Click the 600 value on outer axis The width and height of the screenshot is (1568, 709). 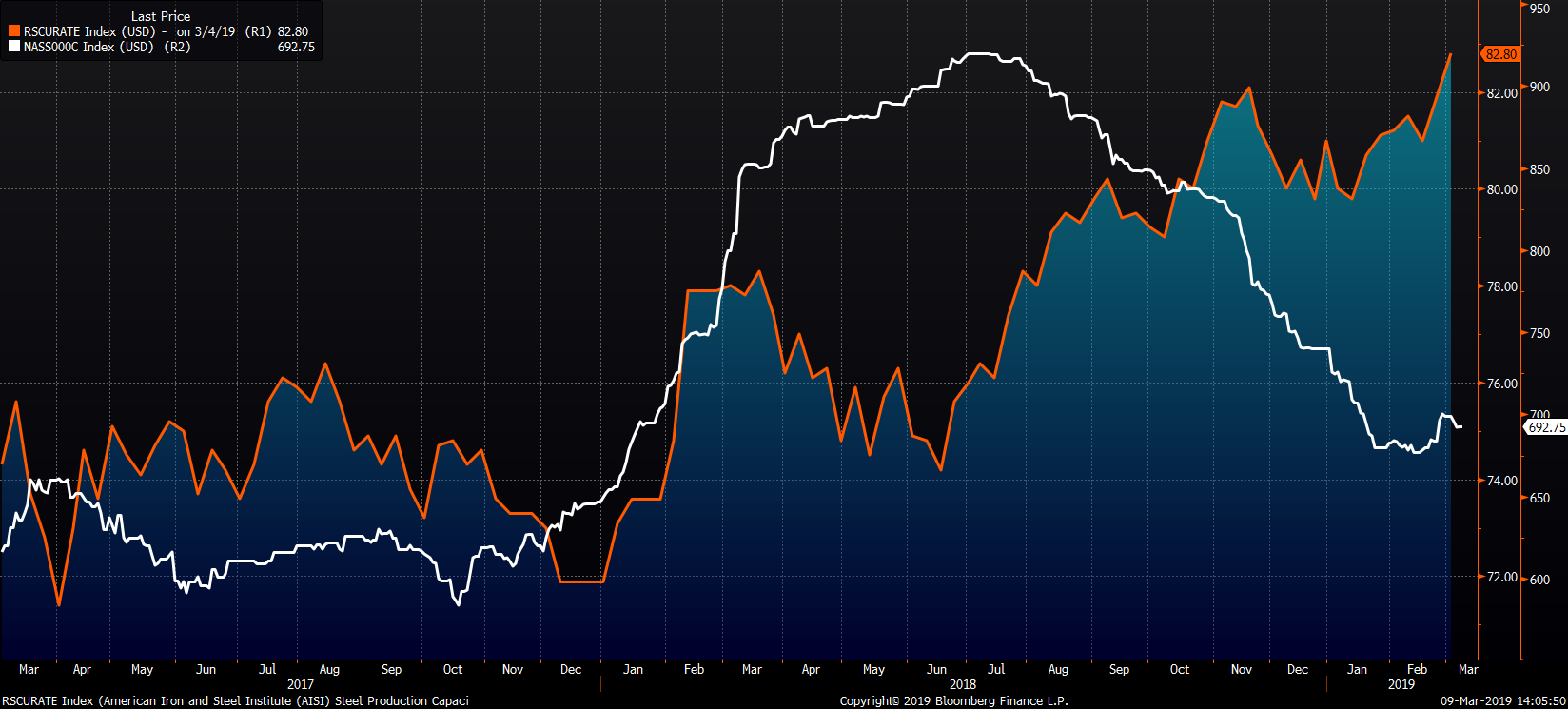pos(1539,579)
